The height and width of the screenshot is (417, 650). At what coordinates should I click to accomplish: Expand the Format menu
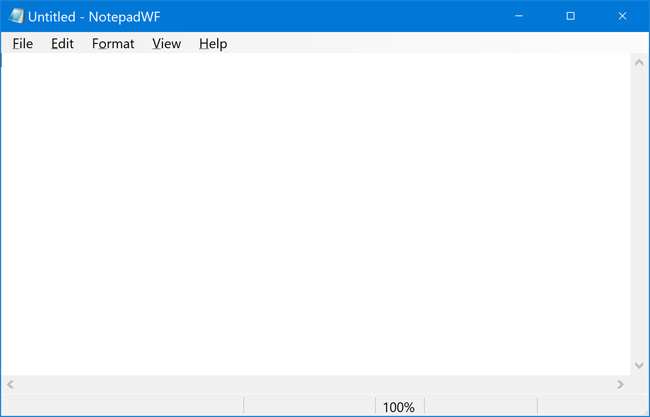(x=113, y=43)
